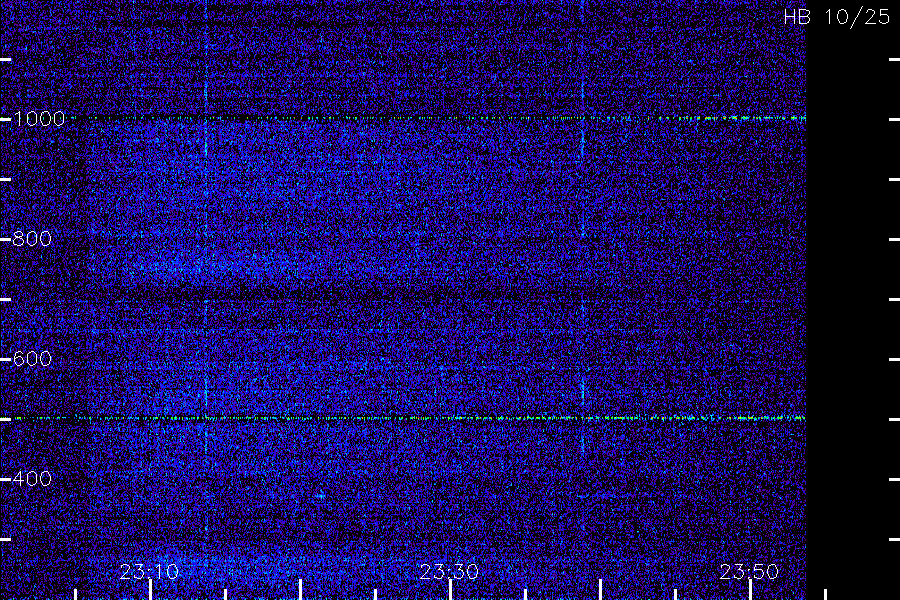
Task: Click the 23:10 time axis label
Action: [149, 572]
